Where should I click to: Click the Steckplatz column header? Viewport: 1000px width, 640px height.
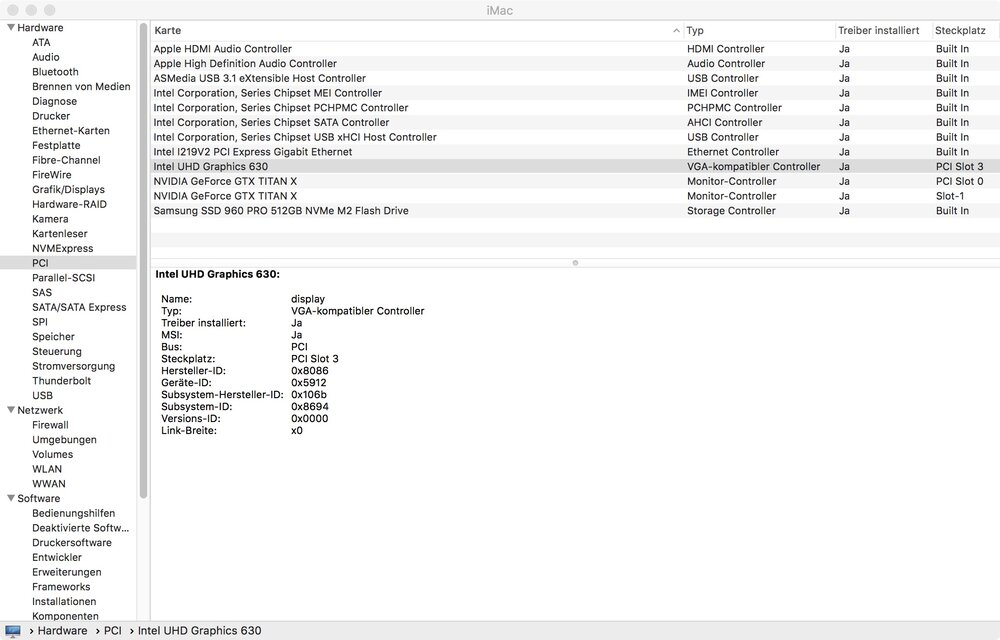[x=961, y=31]
